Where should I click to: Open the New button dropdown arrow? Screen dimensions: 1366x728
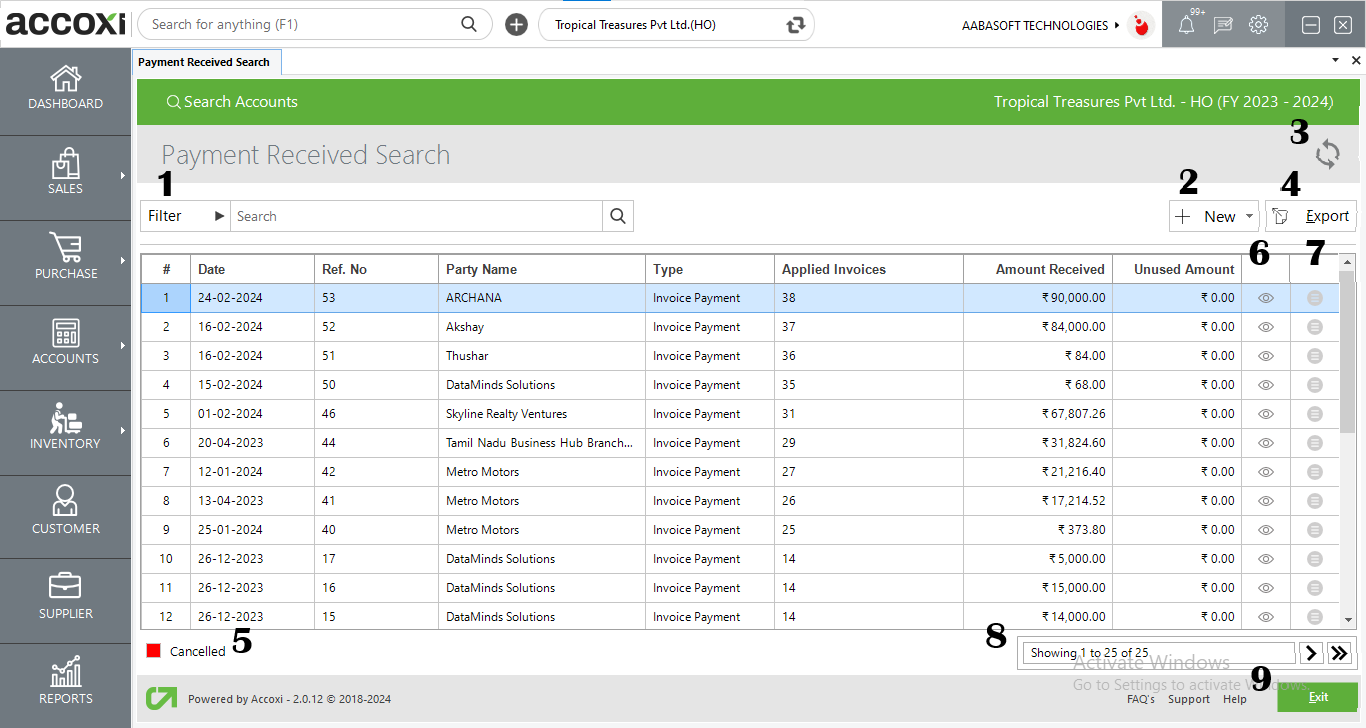pyautogui.click(x=1249, y=215)
